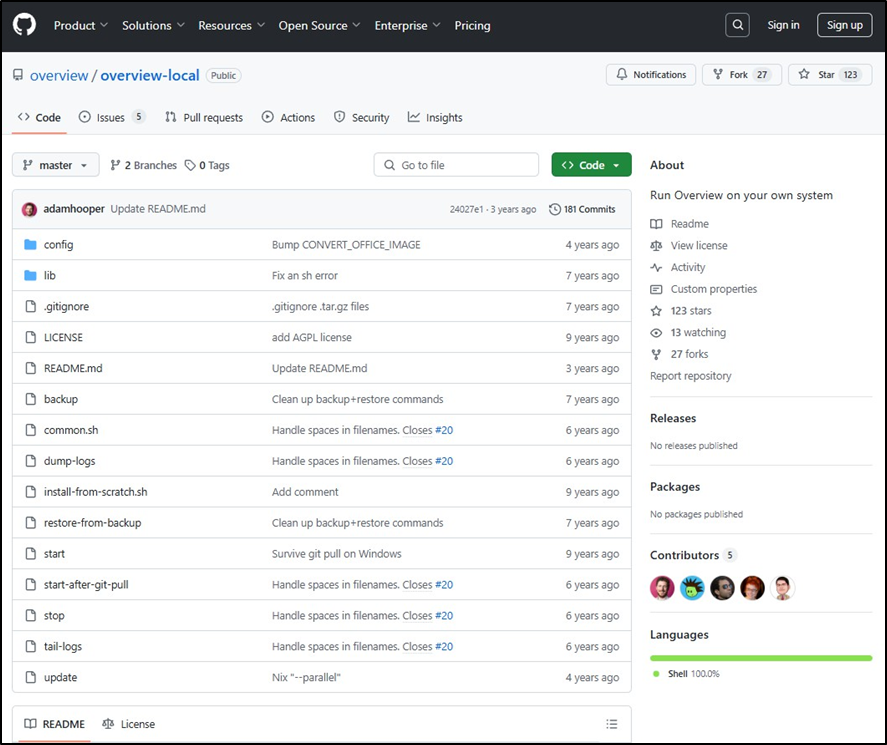887x745 pixels.
Task: Click the first contributor avatar
Action: point(662,588)
